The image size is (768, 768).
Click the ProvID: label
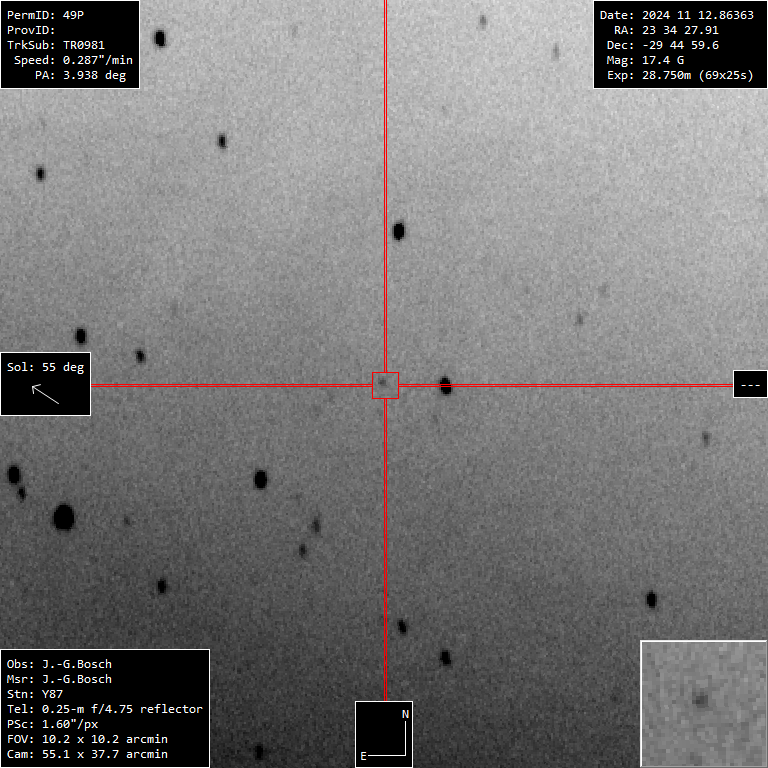(x=31, y=30)
